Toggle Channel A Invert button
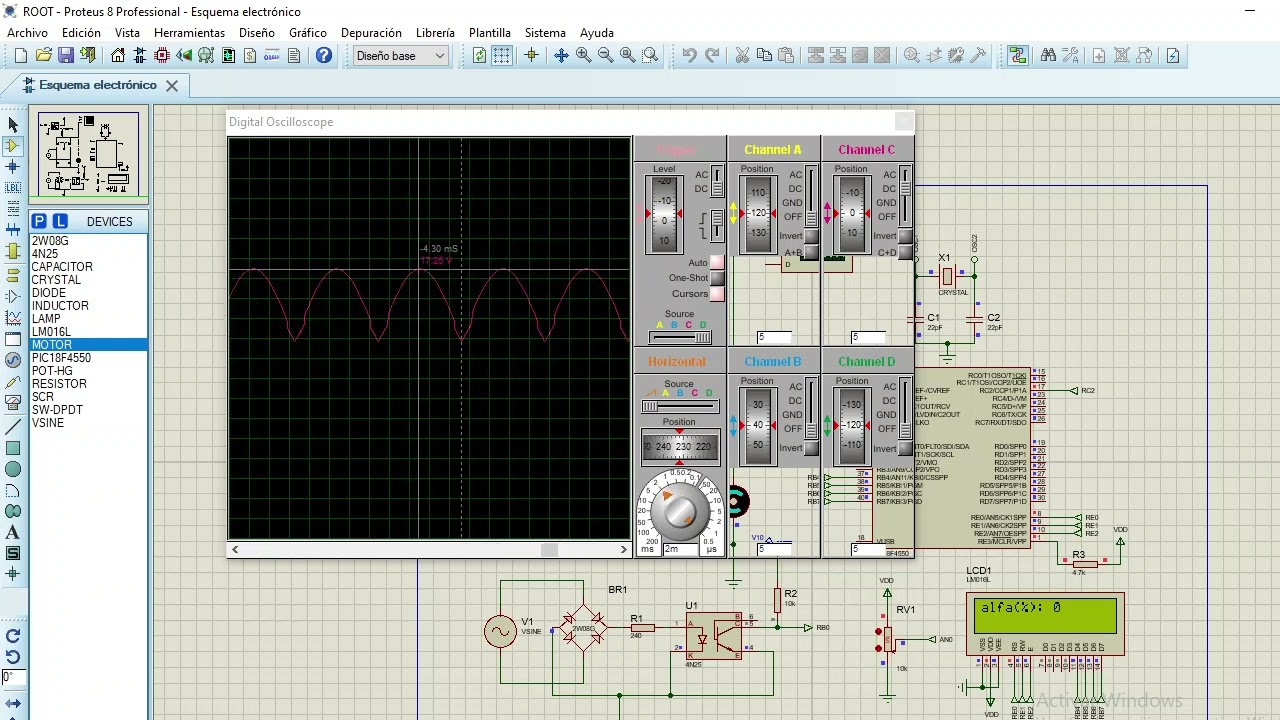This screenshot has height=720, width=1280. pyautogui.click(x=811, y=236)
